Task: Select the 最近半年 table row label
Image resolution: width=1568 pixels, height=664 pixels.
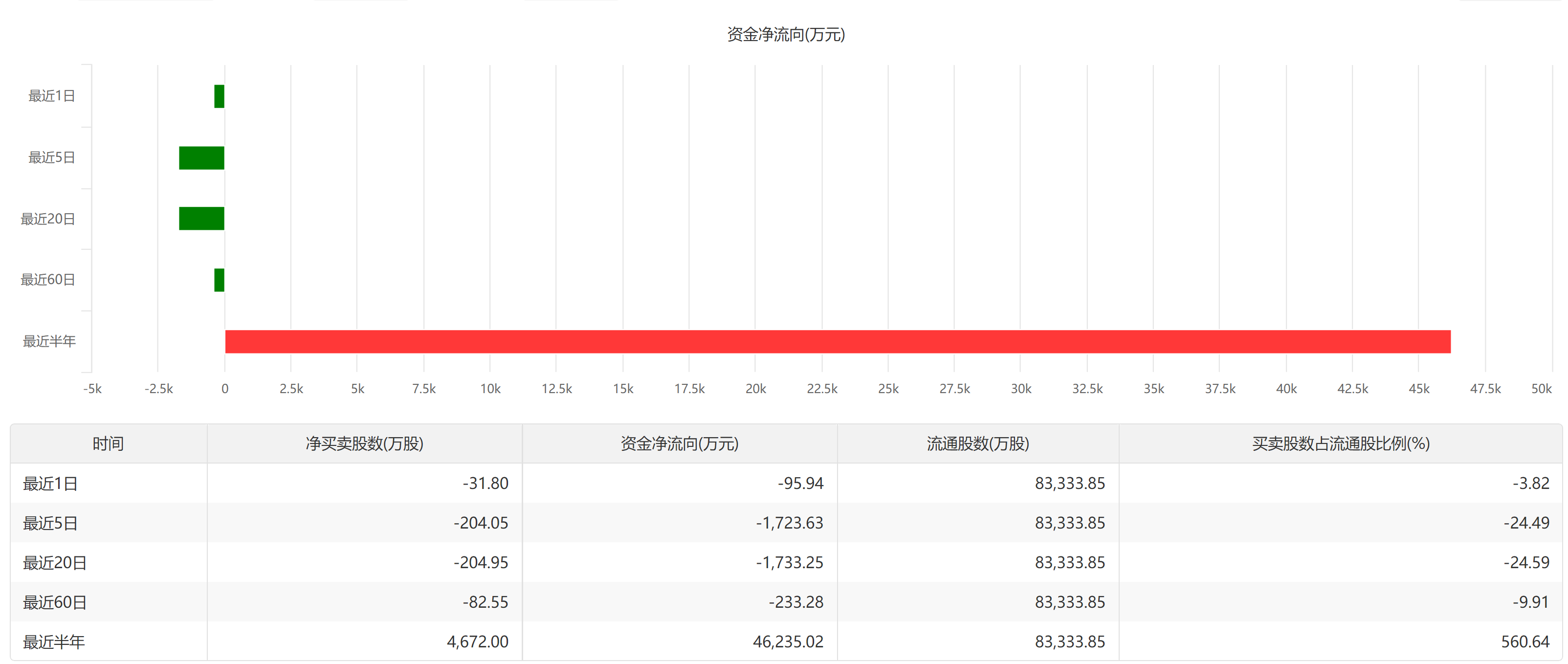Action: (x=54, y=642)
